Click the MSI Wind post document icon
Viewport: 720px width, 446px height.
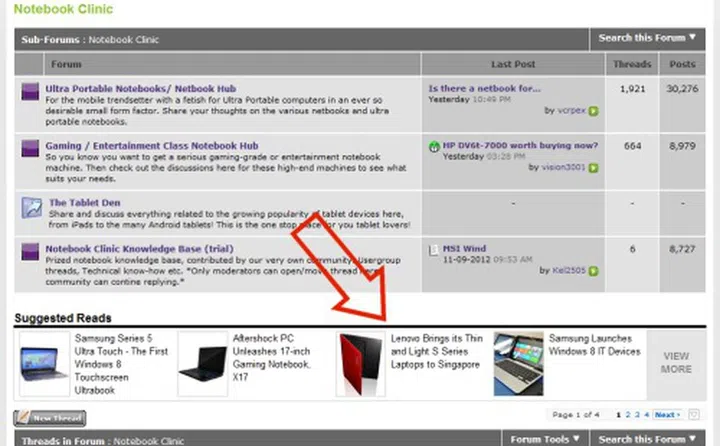tap(434, 248)
